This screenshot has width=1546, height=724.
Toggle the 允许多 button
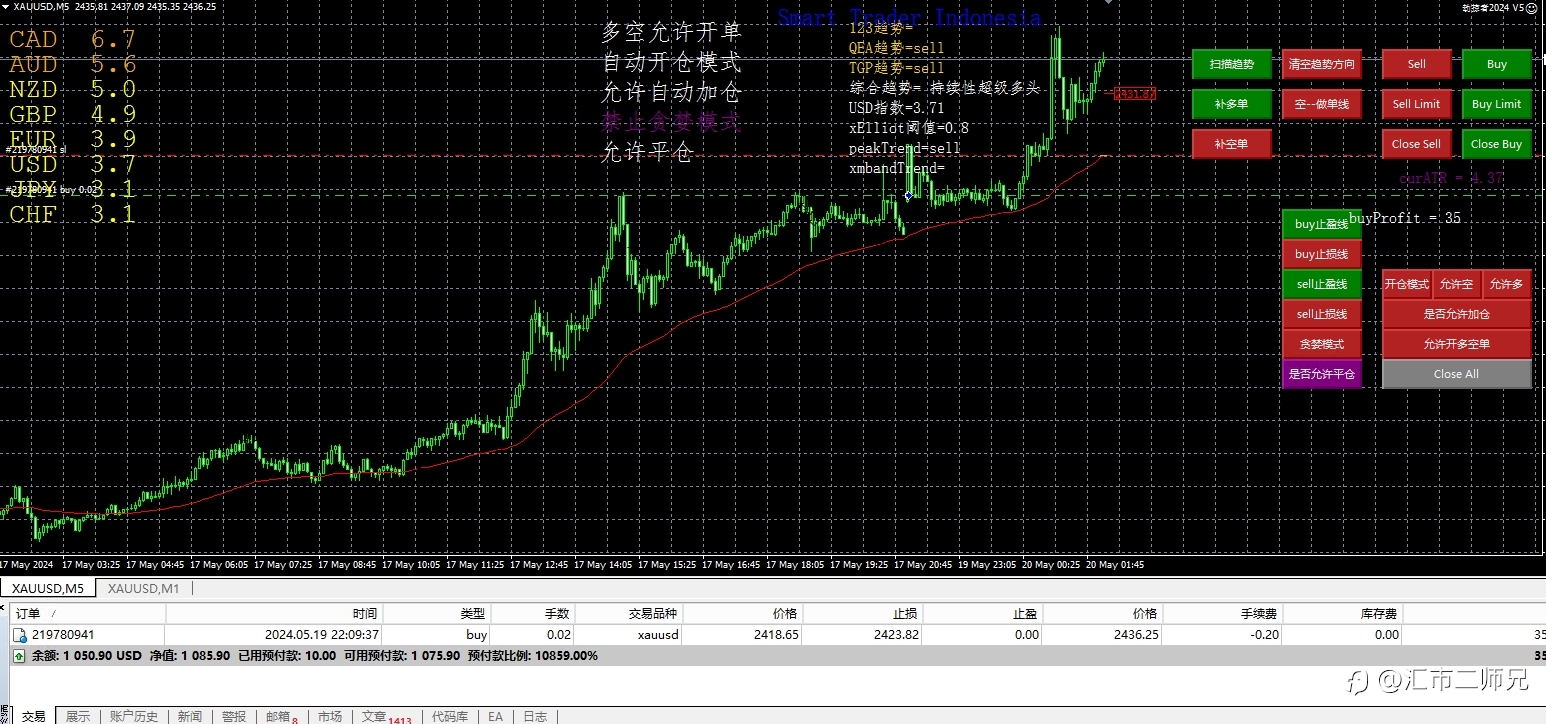(1507, 284)
